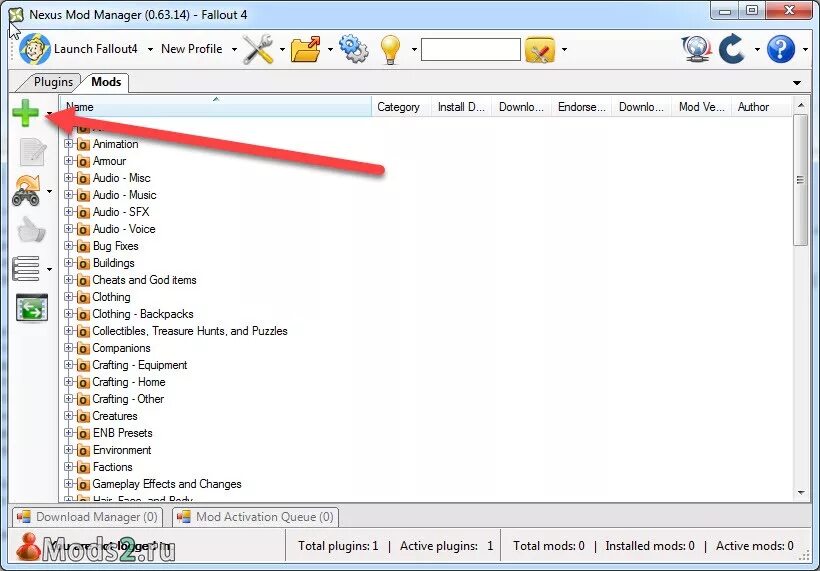
Task: Click the vertical scrollbar down arrow
Action: 801,493
